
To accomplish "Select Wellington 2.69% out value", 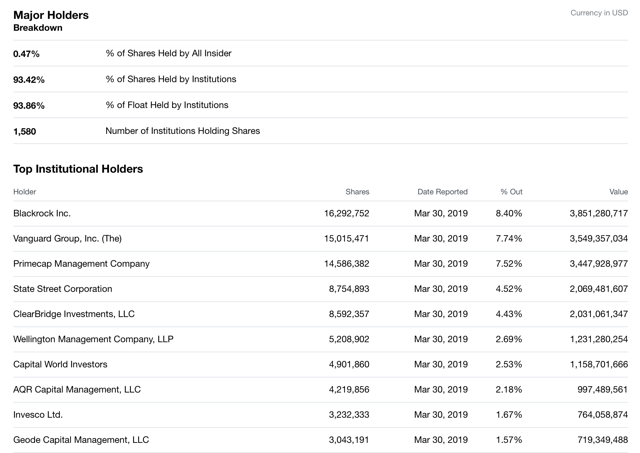I will pos(509,340).
